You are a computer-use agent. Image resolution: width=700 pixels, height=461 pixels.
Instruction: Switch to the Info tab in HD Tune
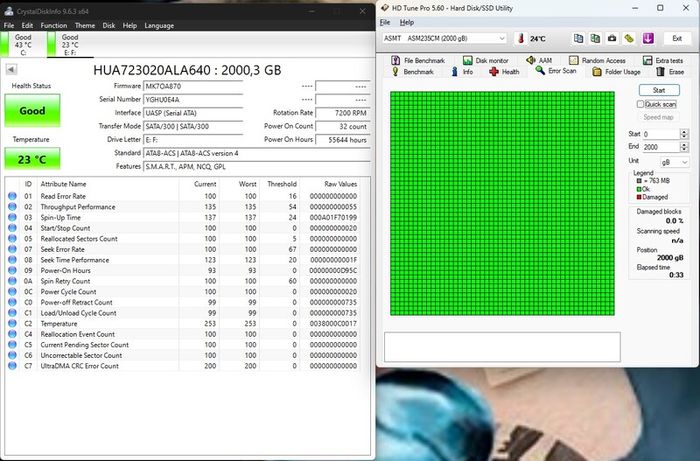462,72
